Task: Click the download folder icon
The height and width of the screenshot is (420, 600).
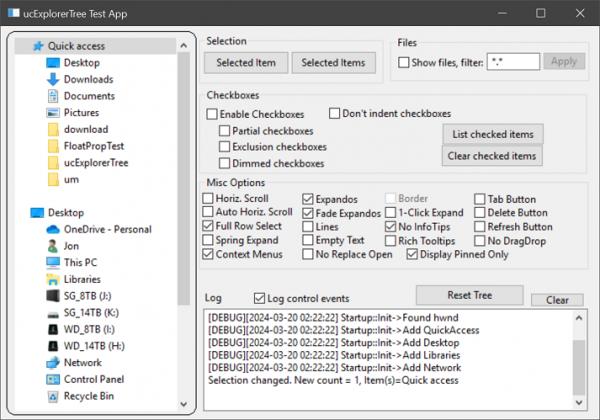Action: 53,130
